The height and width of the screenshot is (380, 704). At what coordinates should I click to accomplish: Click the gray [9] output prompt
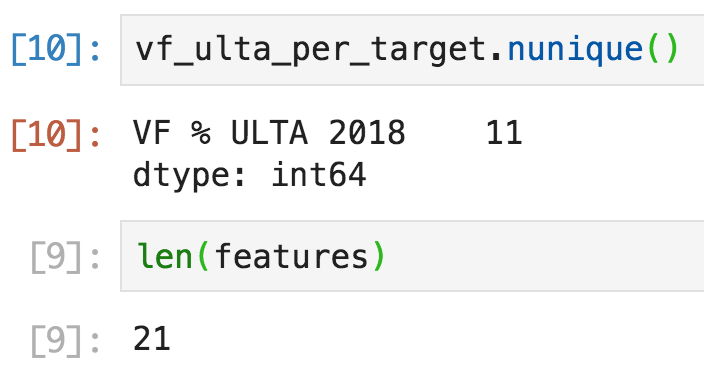pos(65,341)
